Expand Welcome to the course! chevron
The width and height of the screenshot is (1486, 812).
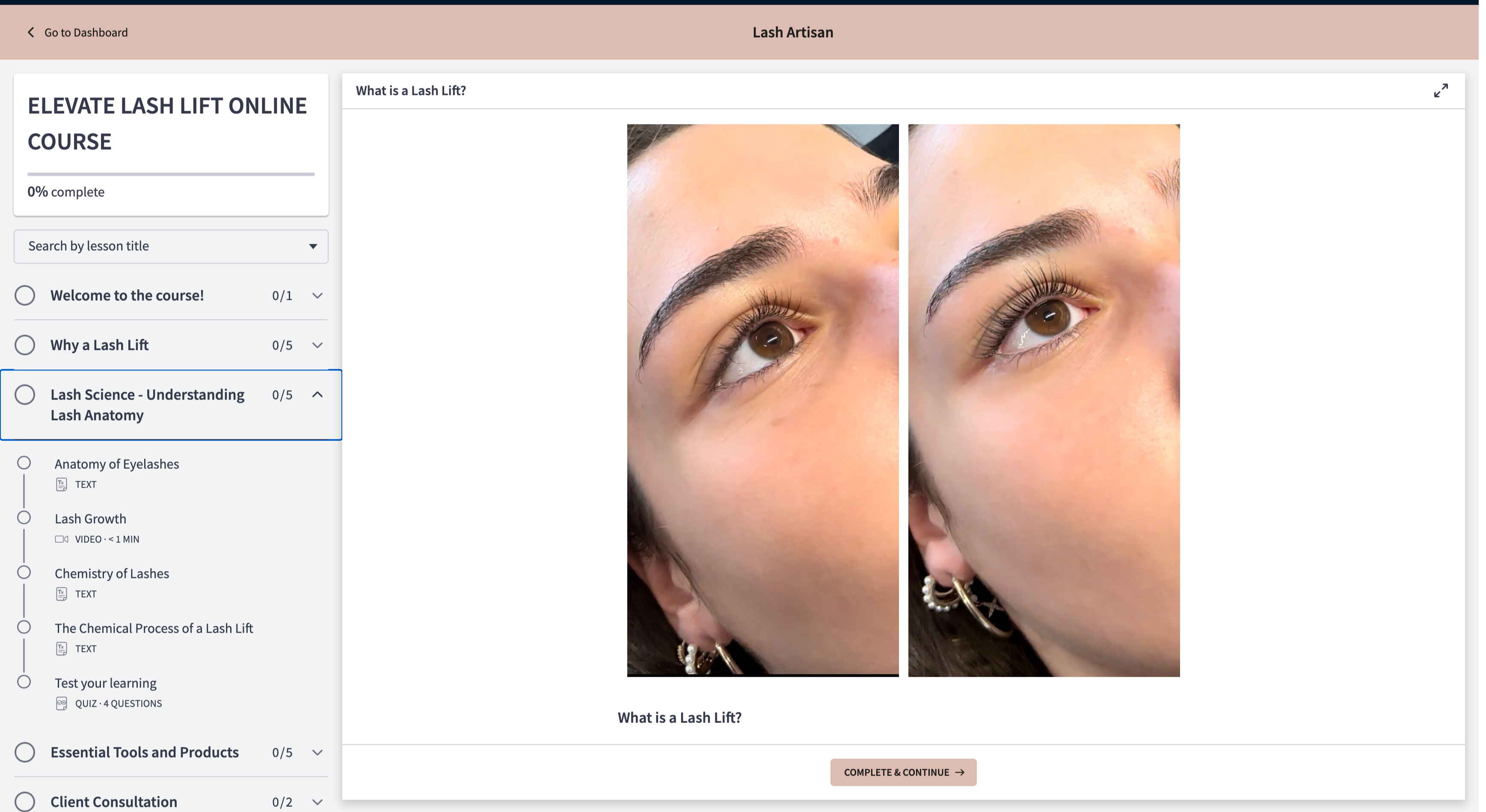[x=317, y=296]
